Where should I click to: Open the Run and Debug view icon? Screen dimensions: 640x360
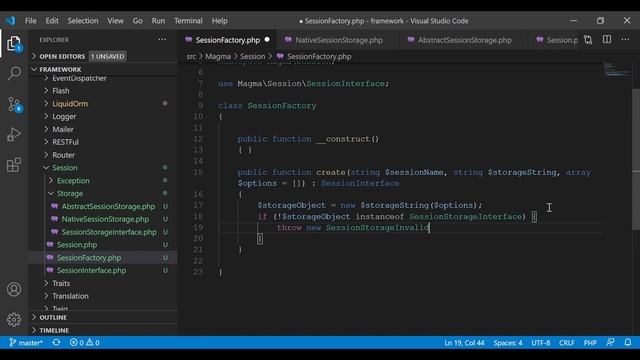(14, 135)
